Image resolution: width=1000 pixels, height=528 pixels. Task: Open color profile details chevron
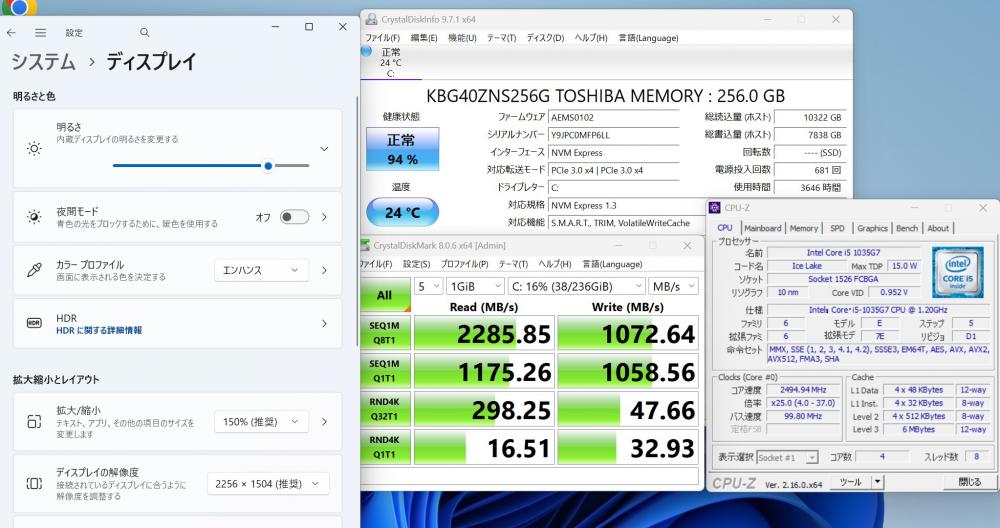tap(324, 270)
